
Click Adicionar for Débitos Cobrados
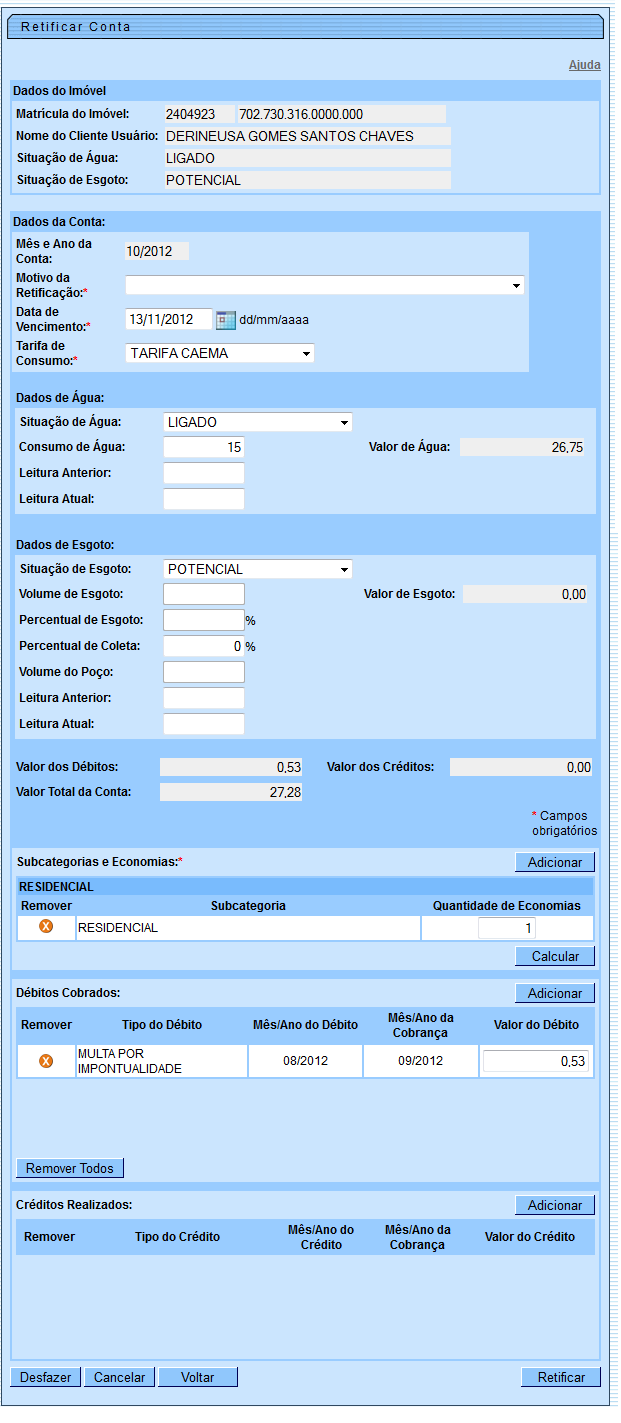click(555, 993)
